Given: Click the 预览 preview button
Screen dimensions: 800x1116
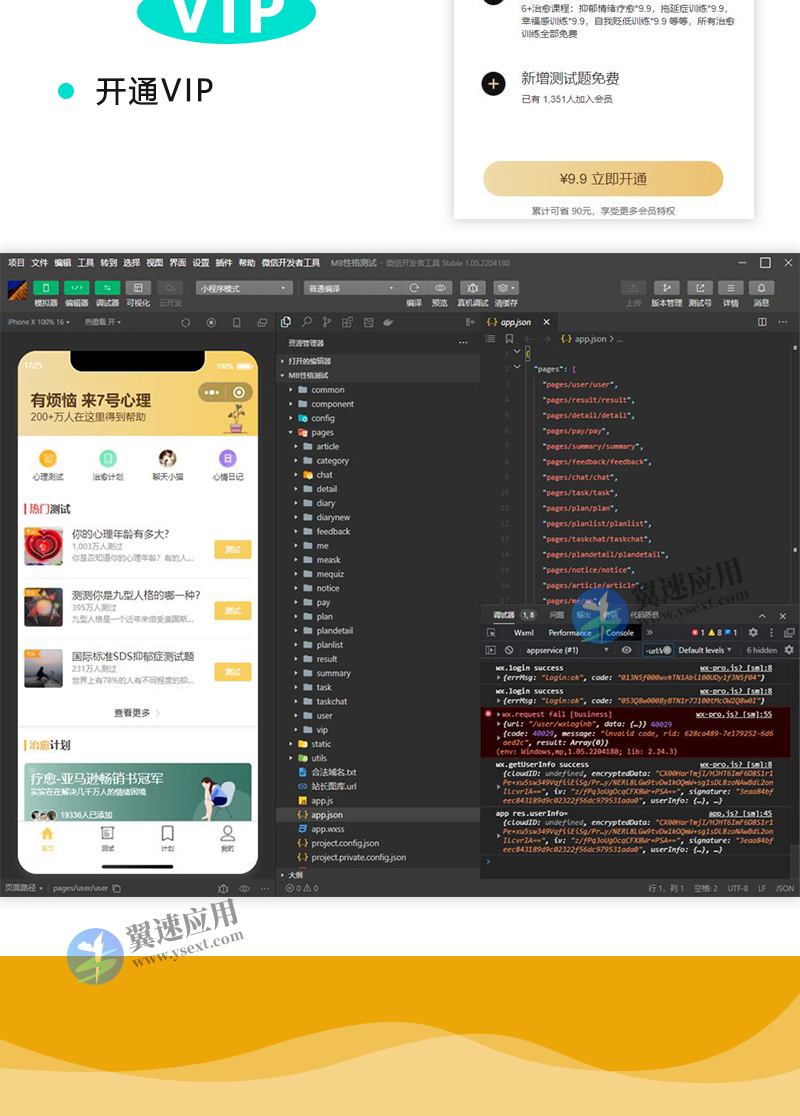Looking at the screenshot, I should [x=440, y=288].
